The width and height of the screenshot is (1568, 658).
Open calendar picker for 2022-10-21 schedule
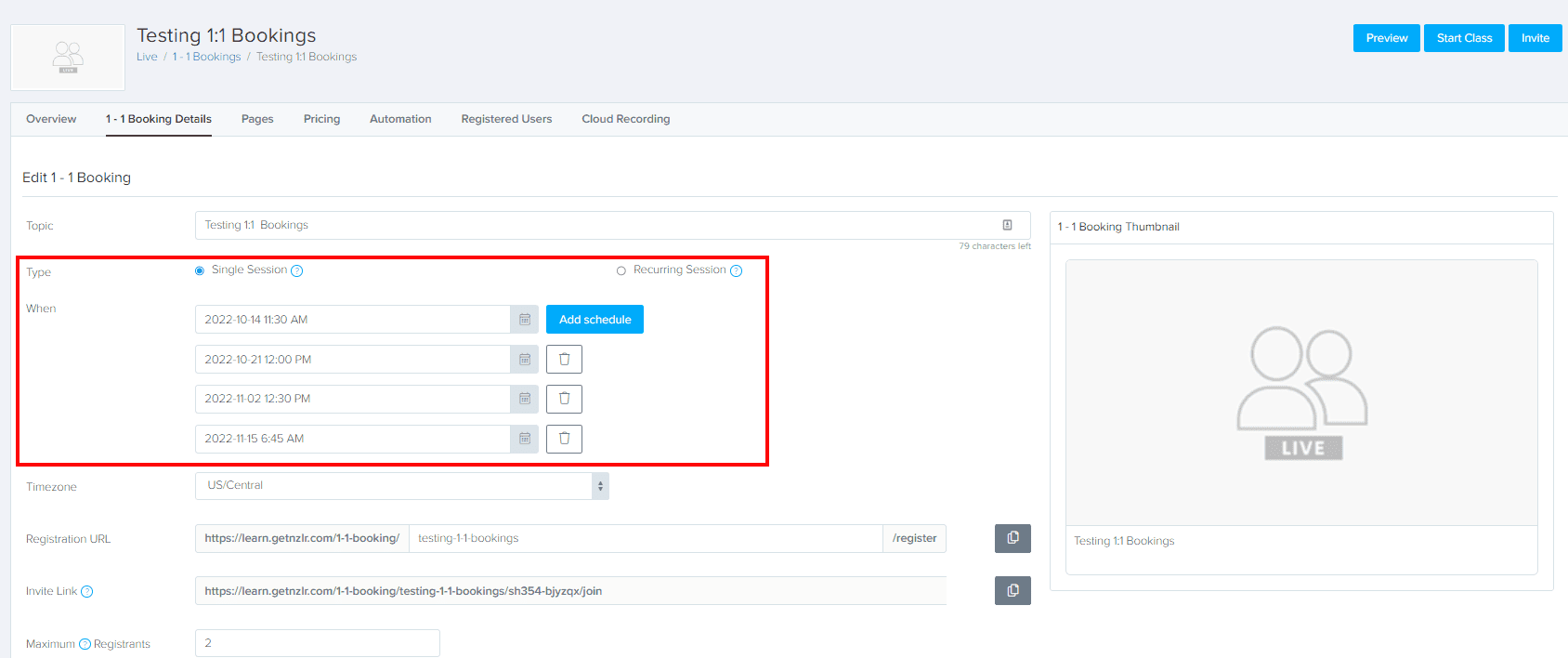(525, 360)
